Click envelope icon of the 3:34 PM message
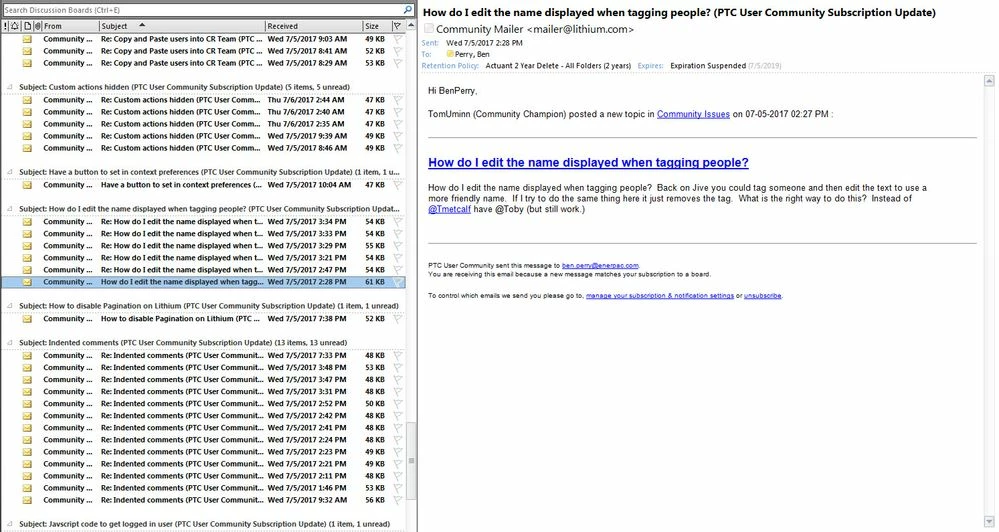Screen dimensions: 999x532 (x=27, y=222)
